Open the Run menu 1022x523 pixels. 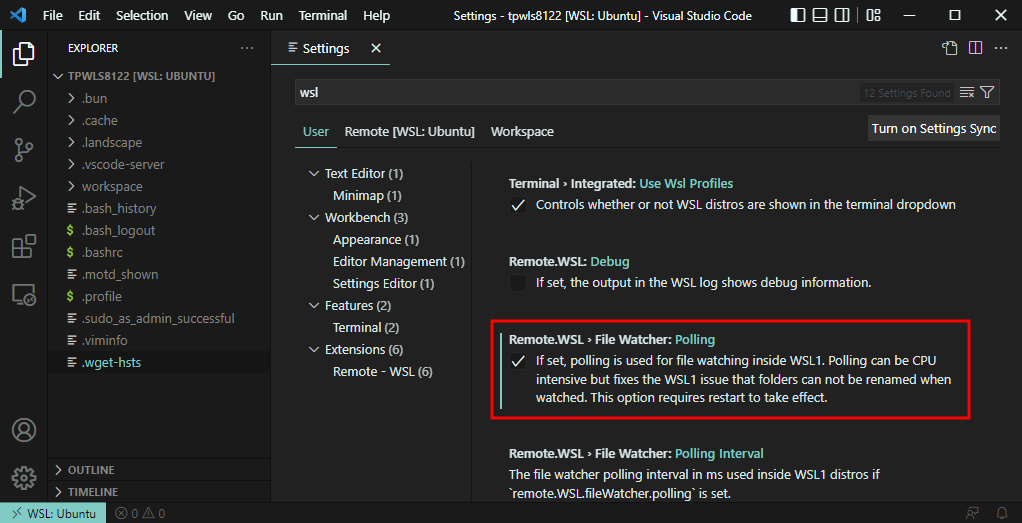tap(271, 15)
